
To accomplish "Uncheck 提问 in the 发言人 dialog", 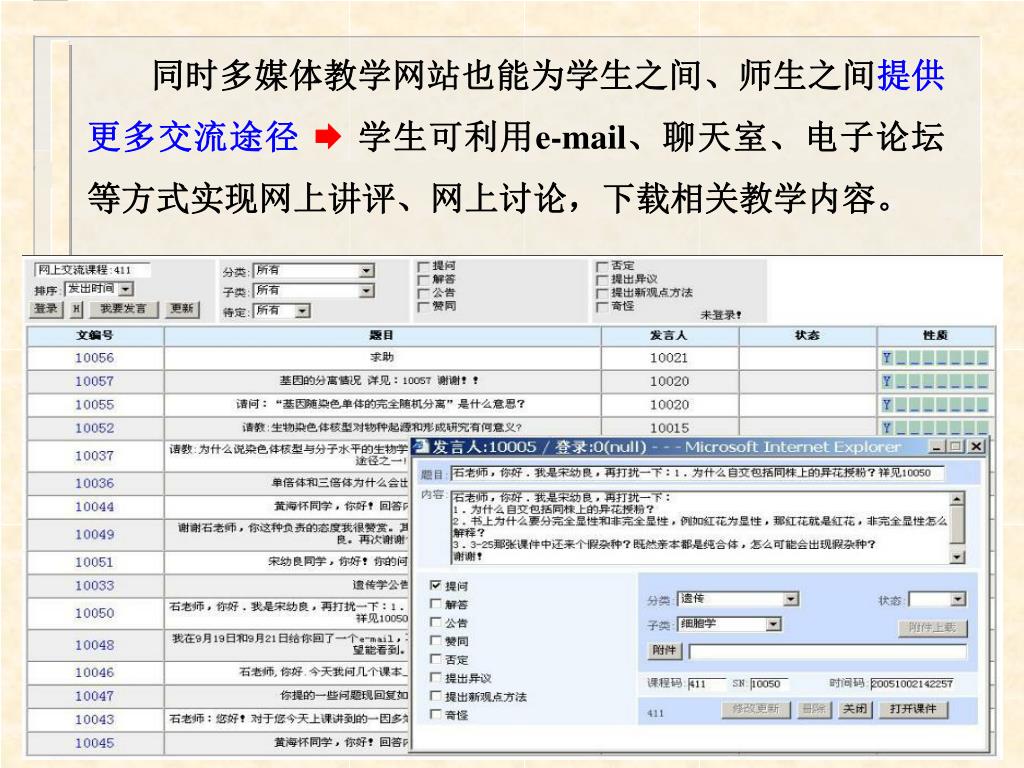I will pos(436,585).
